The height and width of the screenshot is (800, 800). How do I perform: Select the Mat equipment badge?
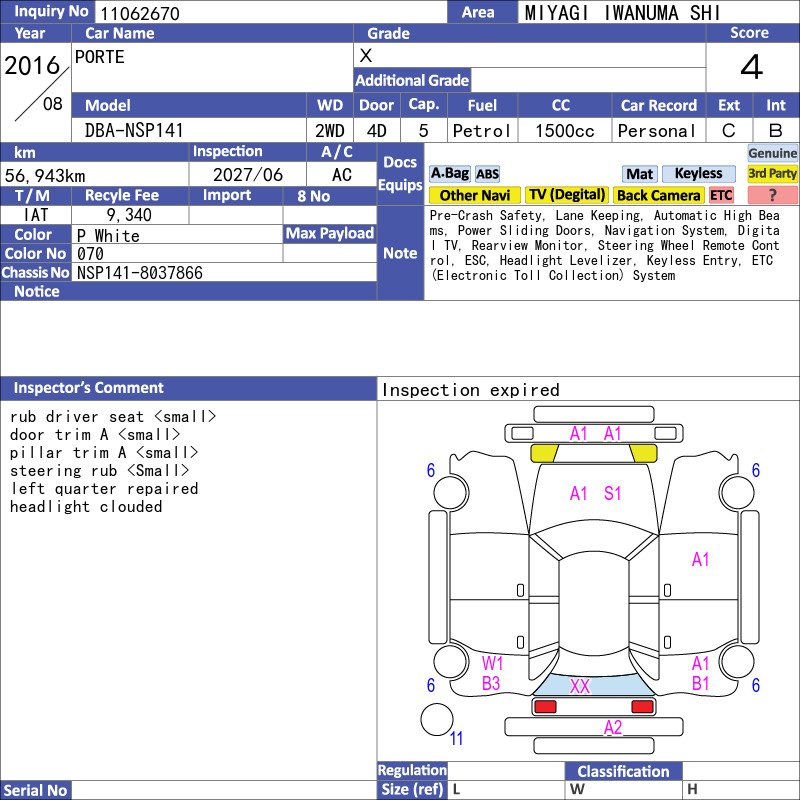[x=640, y=174]
